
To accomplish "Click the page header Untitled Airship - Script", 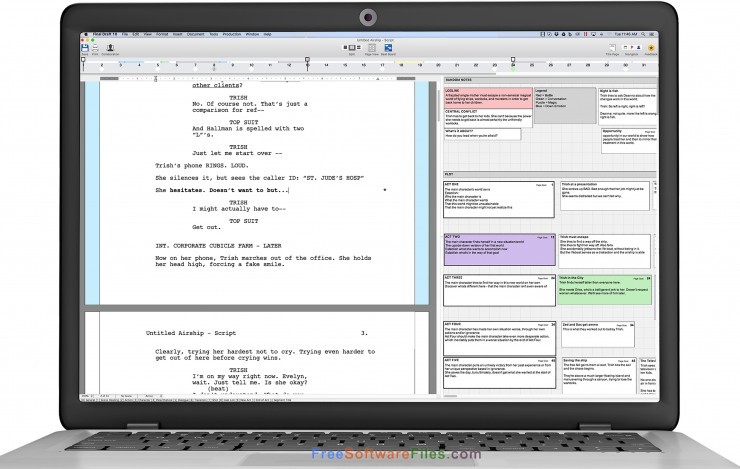I will (x=191, y=333).
